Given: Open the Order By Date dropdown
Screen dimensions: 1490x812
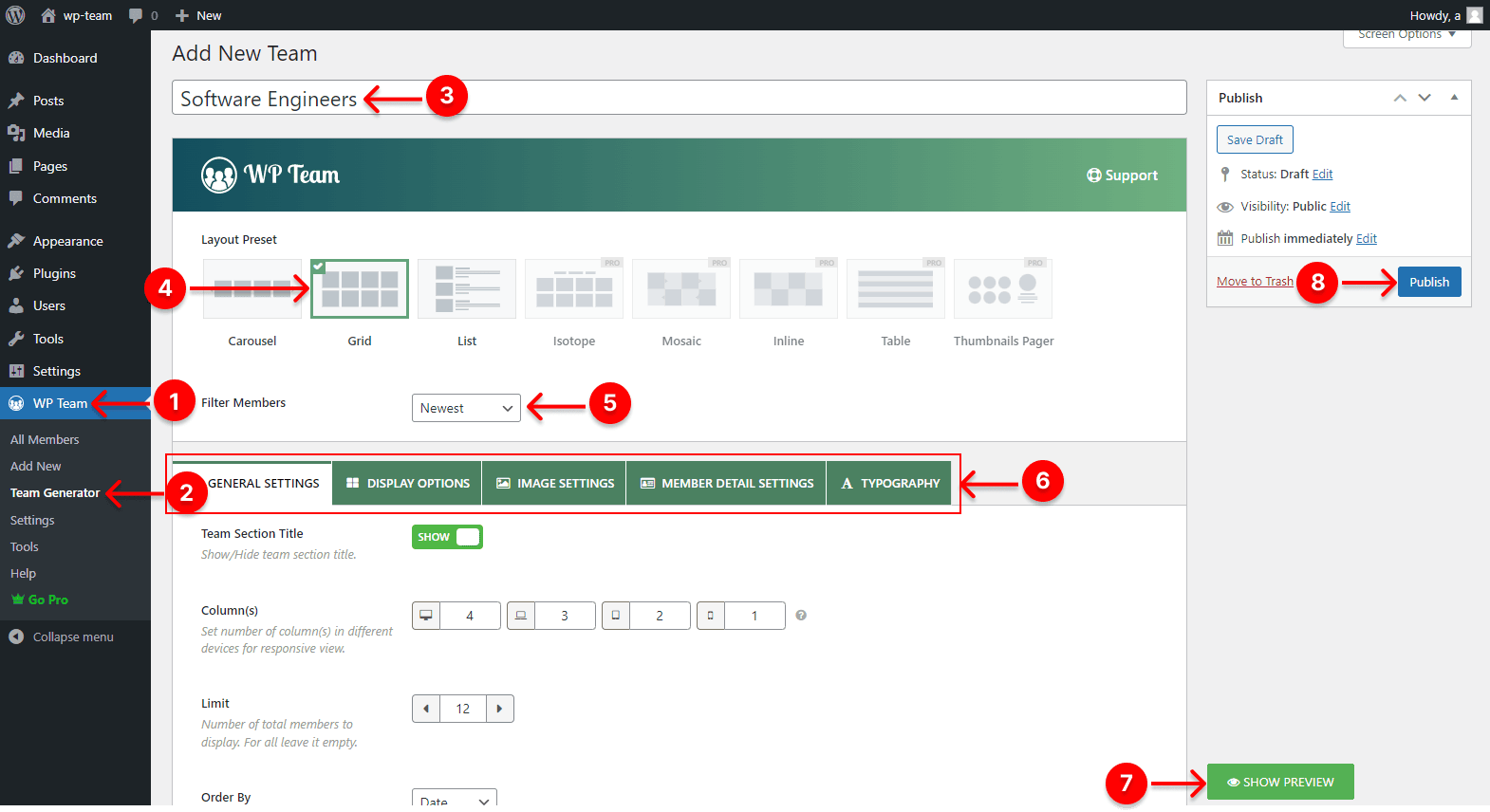Looking at the screenshot, I should point(455,799).
